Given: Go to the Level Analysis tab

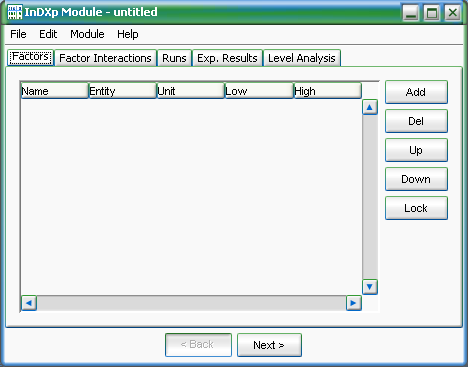Looking at the screenshot, I should 302,58.
